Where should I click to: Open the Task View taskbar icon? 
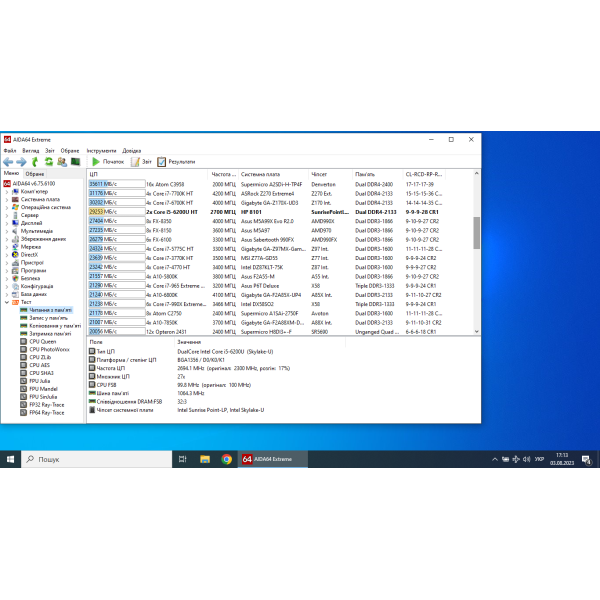[x=183, y=459]
